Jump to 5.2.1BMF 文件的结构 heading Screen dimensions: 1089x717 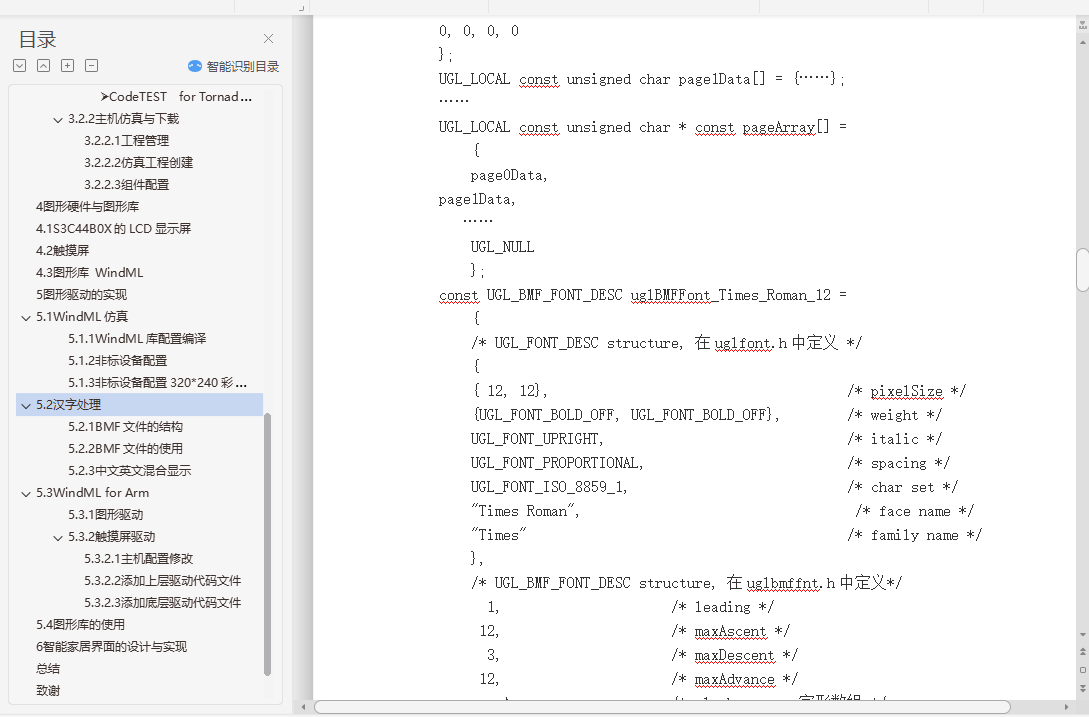click(126, 427)
